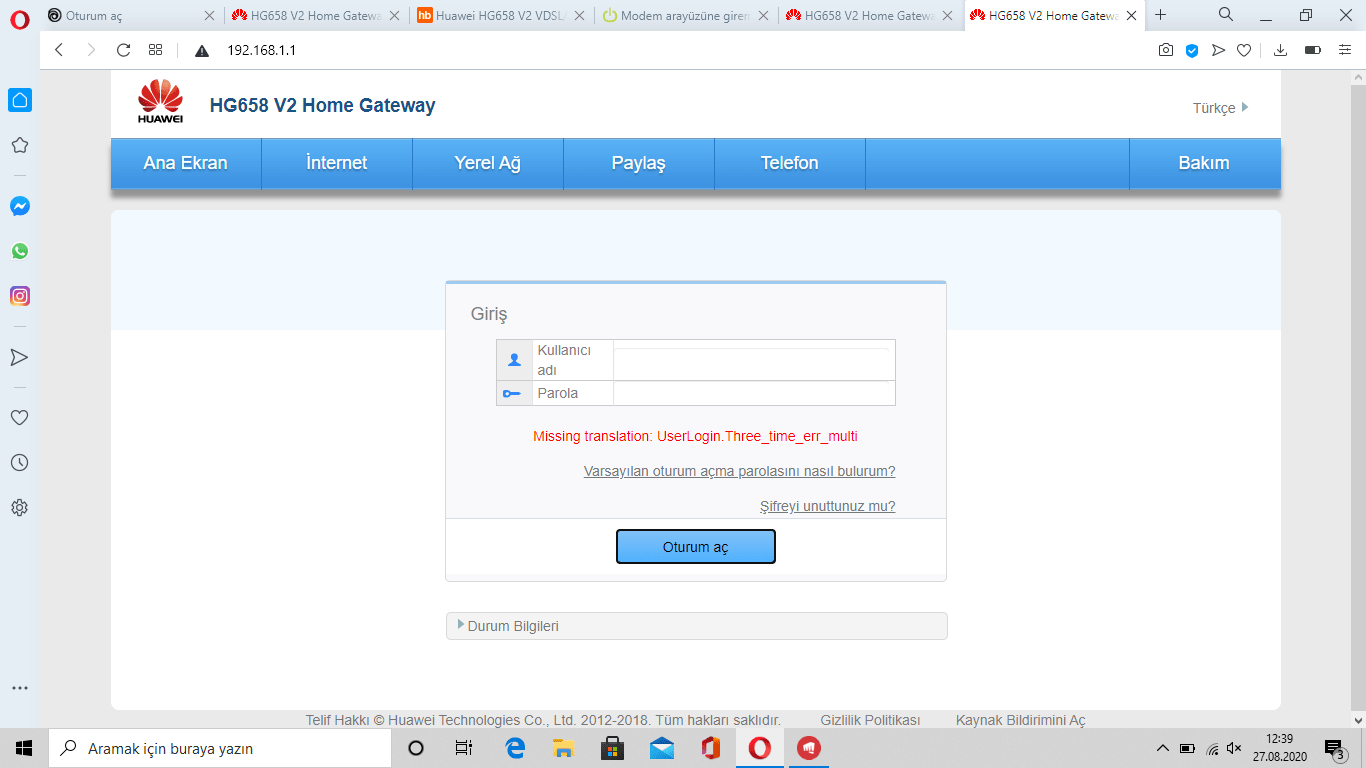Viewport: 1366px width, 768px height.
Task: Bookmark page with address bar heart
Action: [1244, 50]
